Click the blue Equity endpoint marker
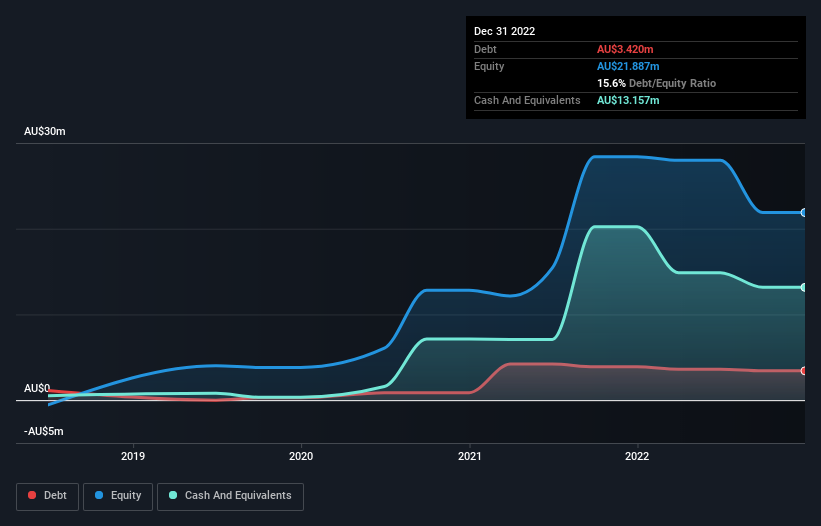The height and width of the screenshot is (526, 821). 804,212
